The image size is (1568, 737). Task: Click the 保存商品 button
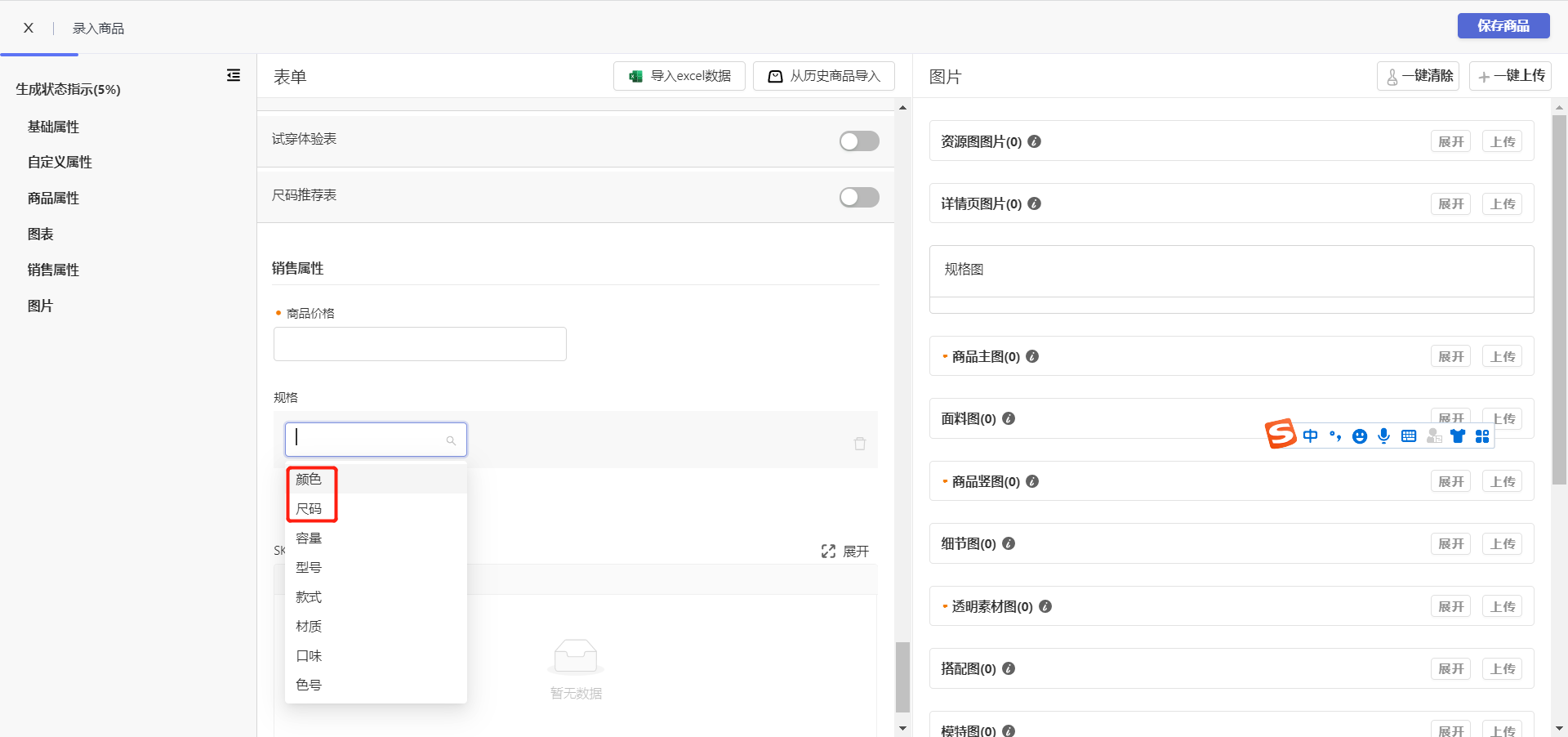[x=1503, y=26]
